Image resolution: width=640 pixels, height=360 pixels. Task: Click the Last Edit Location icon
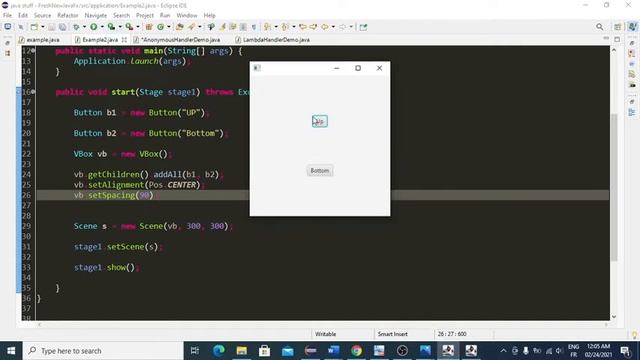pyautogui.click(x=303, y=27)
